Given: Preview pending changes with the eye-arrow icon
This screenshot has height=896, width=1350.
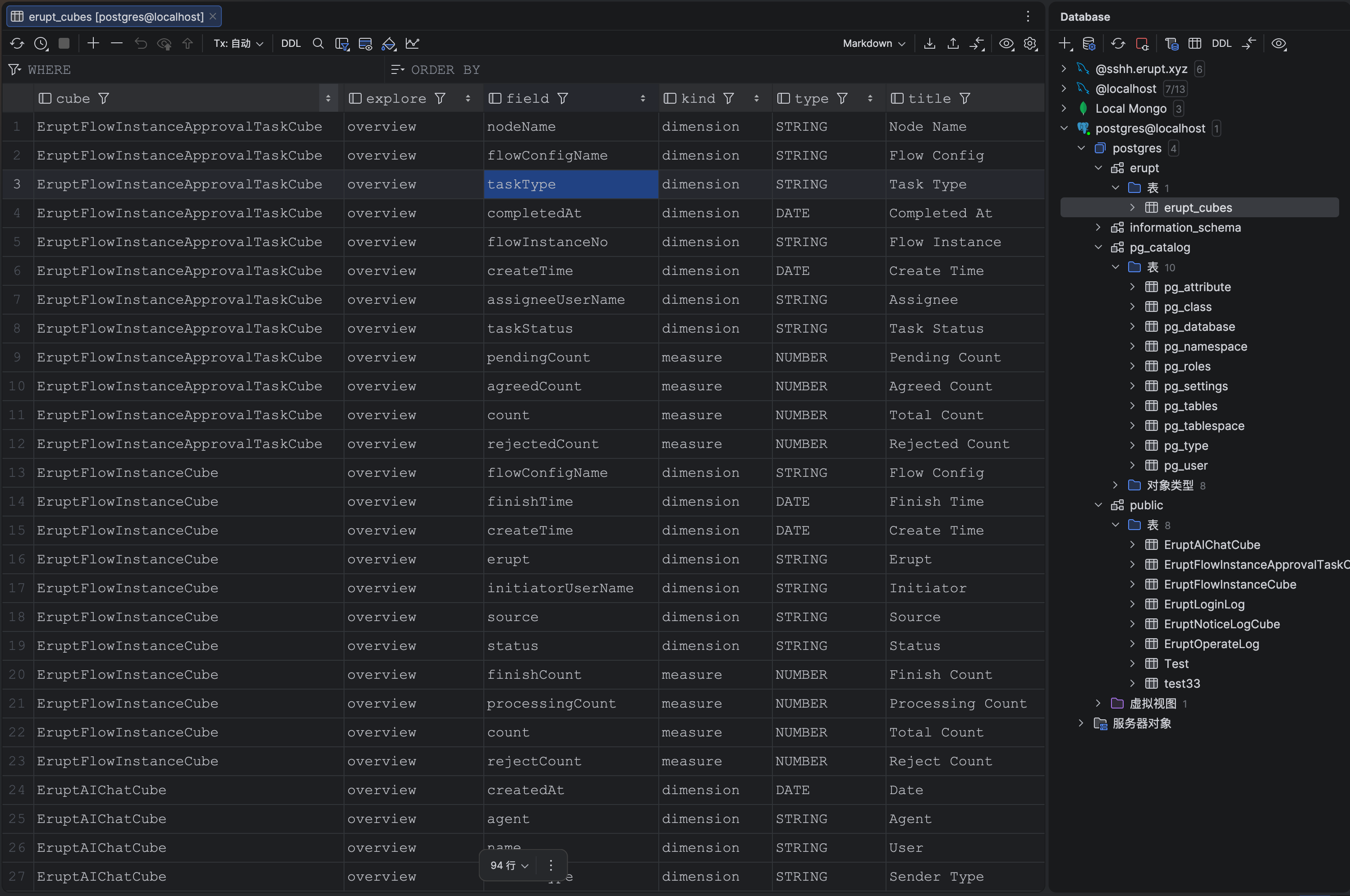Looking at the screenshot, I should pos(165,43).
